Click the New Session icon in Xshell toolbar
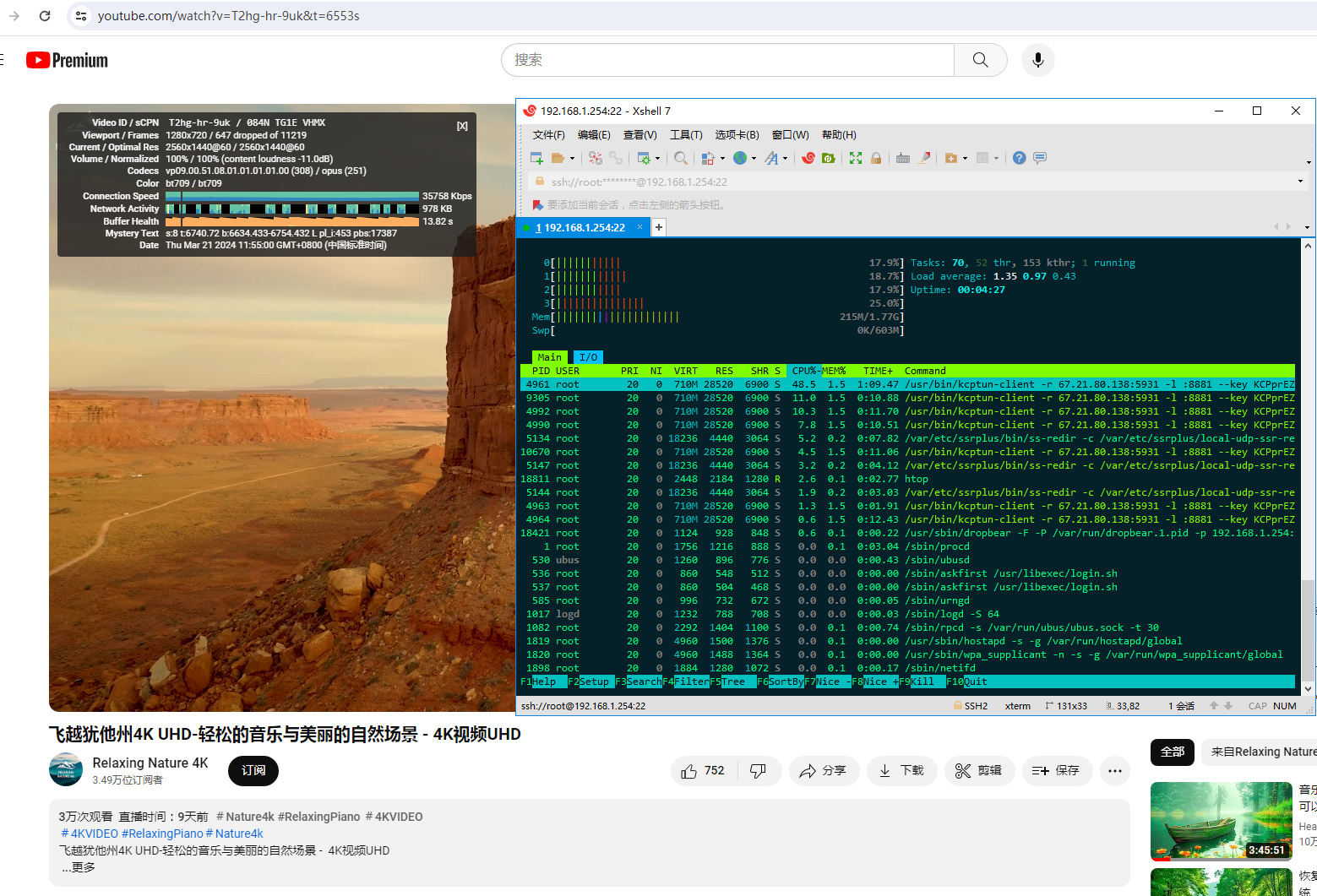The width and height of the screenshot is (1317, 896). pos(536,158)
